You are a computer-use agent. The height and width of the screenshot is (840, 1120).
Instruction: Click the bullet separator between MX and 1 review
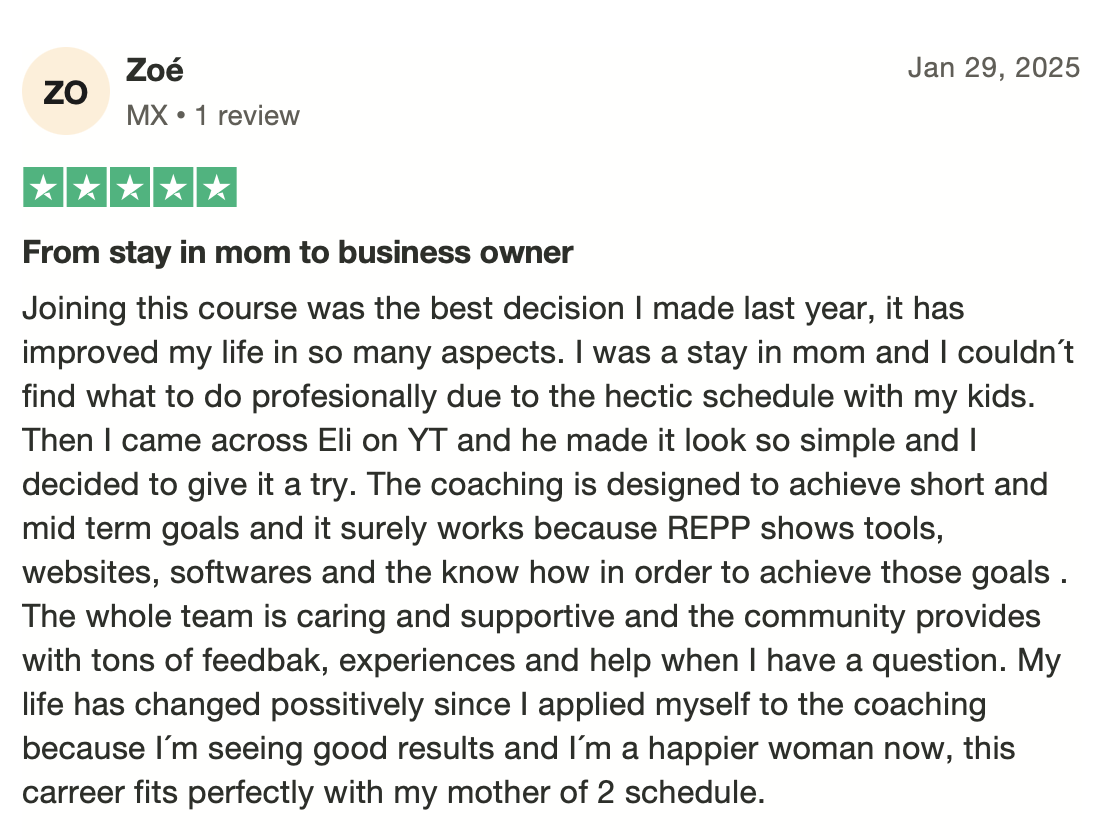(x=181, y=116)
